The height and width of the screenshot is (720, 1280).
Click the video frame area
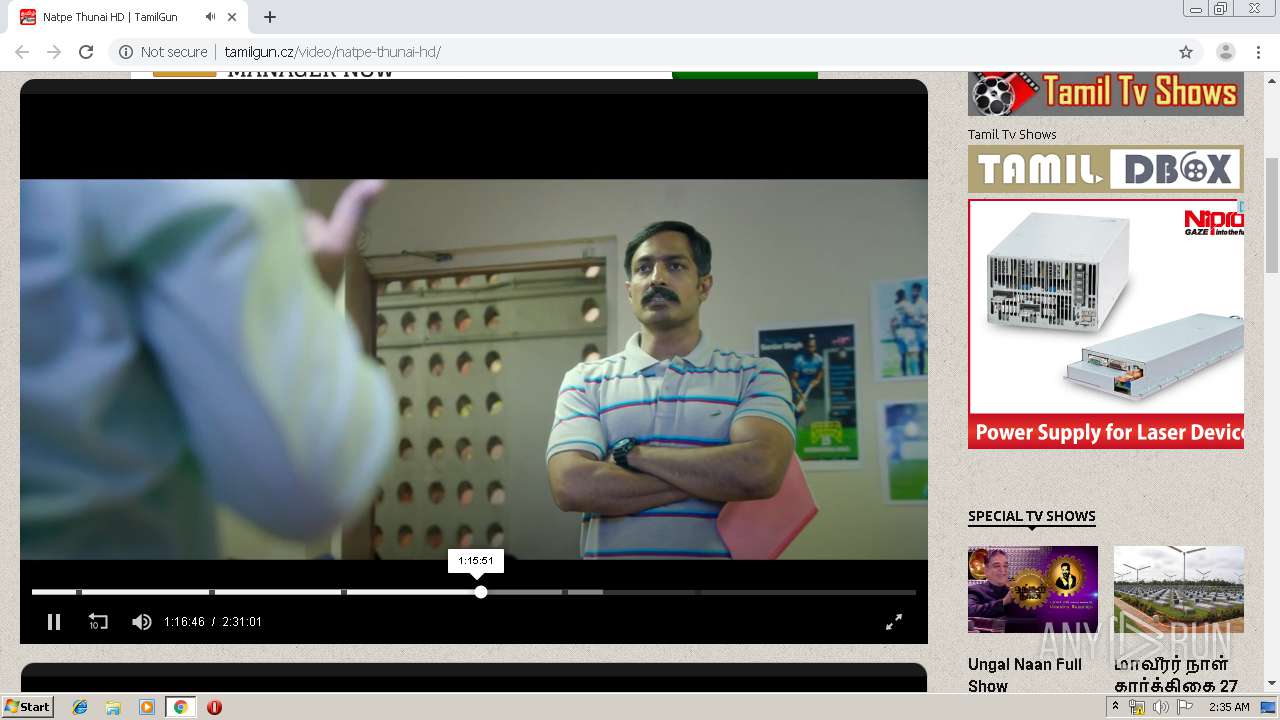(x=474, y=369)
